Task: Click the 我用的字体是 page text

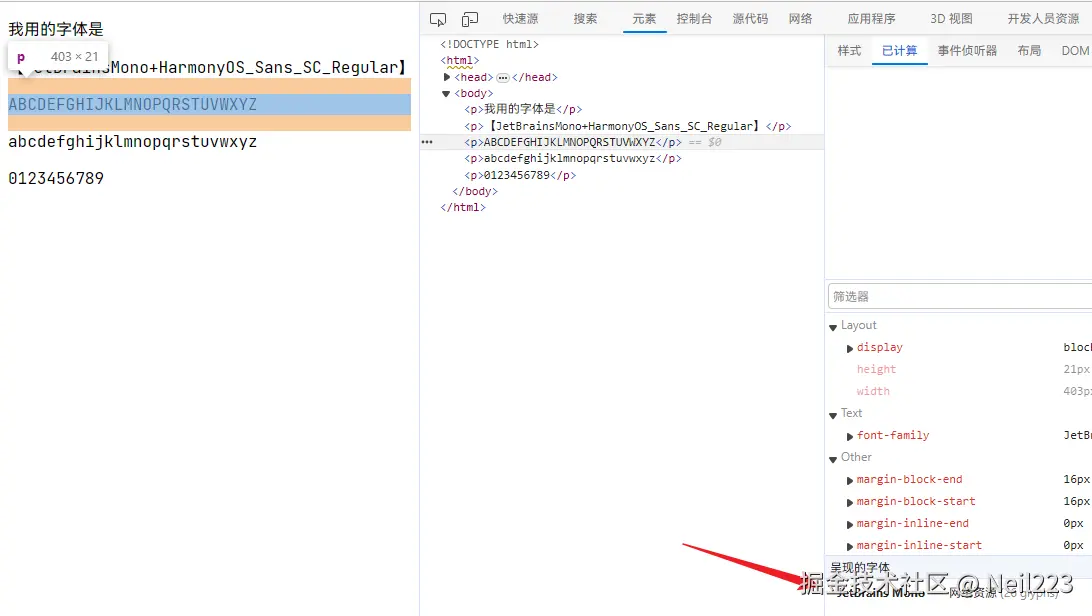Action: coord(56,29)
